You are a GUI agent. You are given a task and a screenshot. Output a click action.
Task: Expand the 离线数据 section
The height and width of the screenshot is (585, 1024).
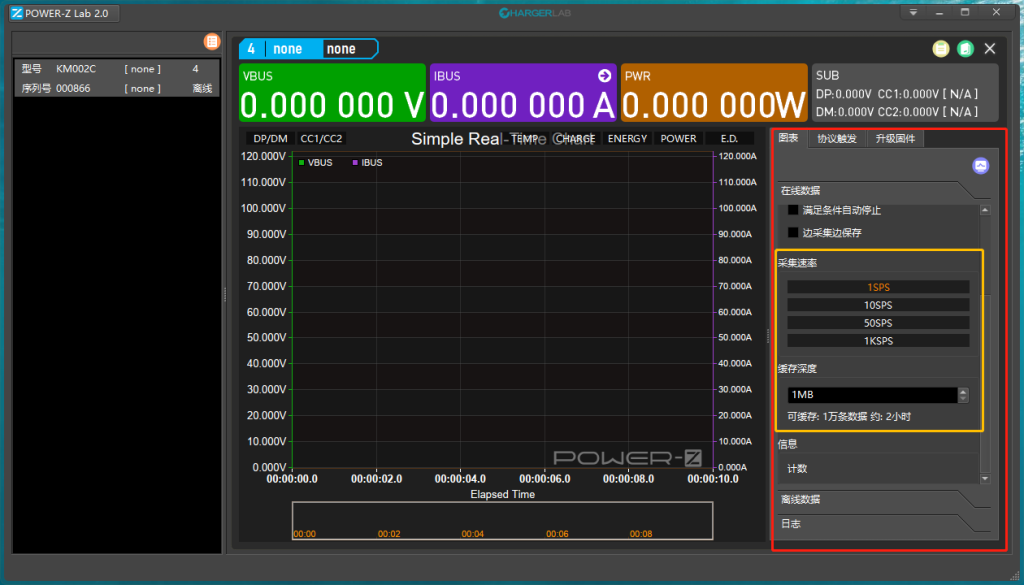tap(882, 499)
